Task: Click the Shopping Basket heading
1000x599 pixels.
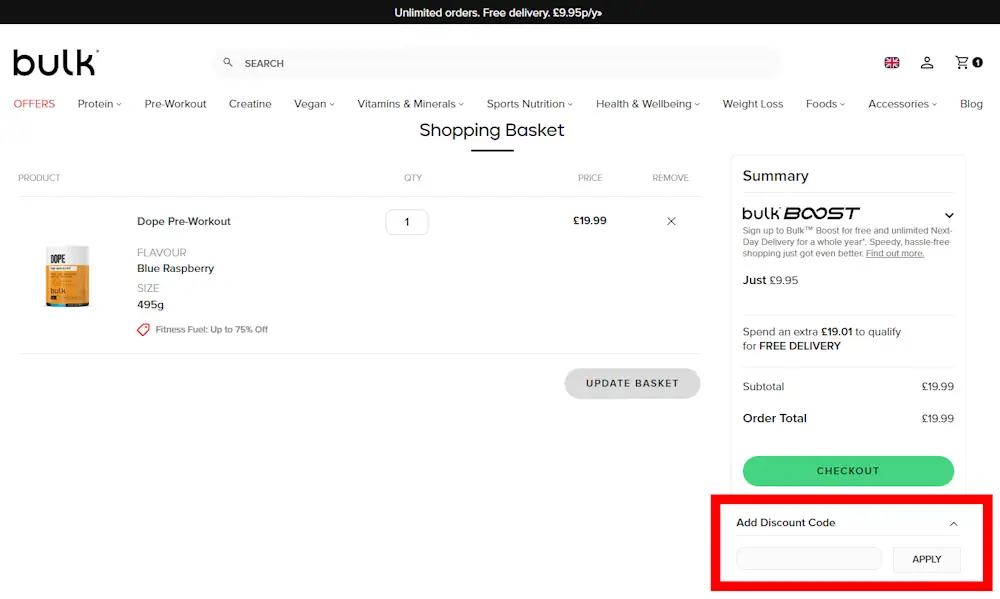Action: [492, 130]
